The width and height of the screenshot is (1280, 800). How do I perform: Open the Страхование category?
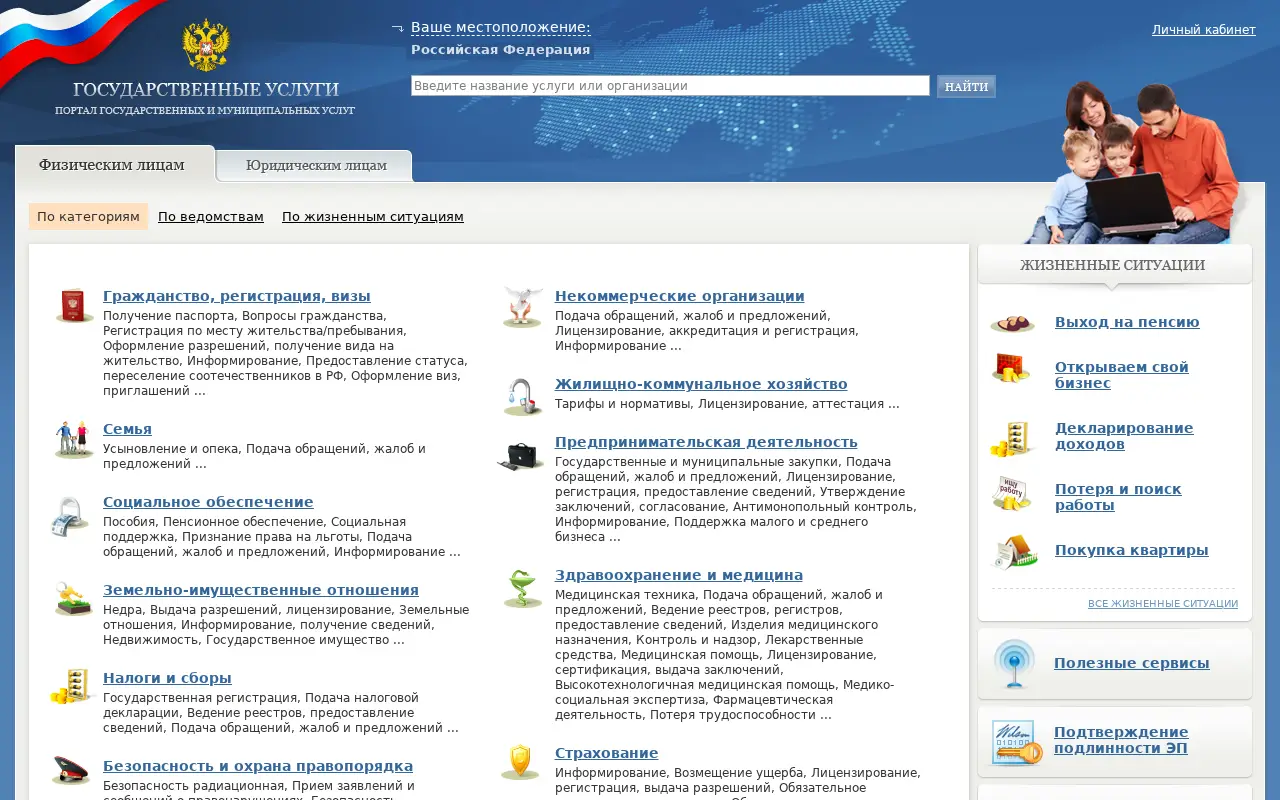coord(607,753)
